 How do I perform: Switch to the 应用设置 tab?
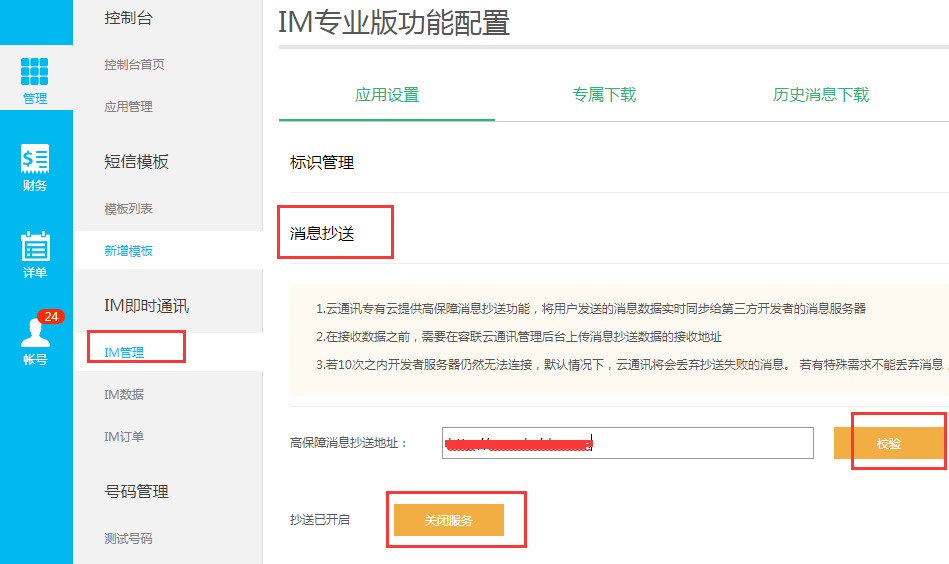point(387,95)
